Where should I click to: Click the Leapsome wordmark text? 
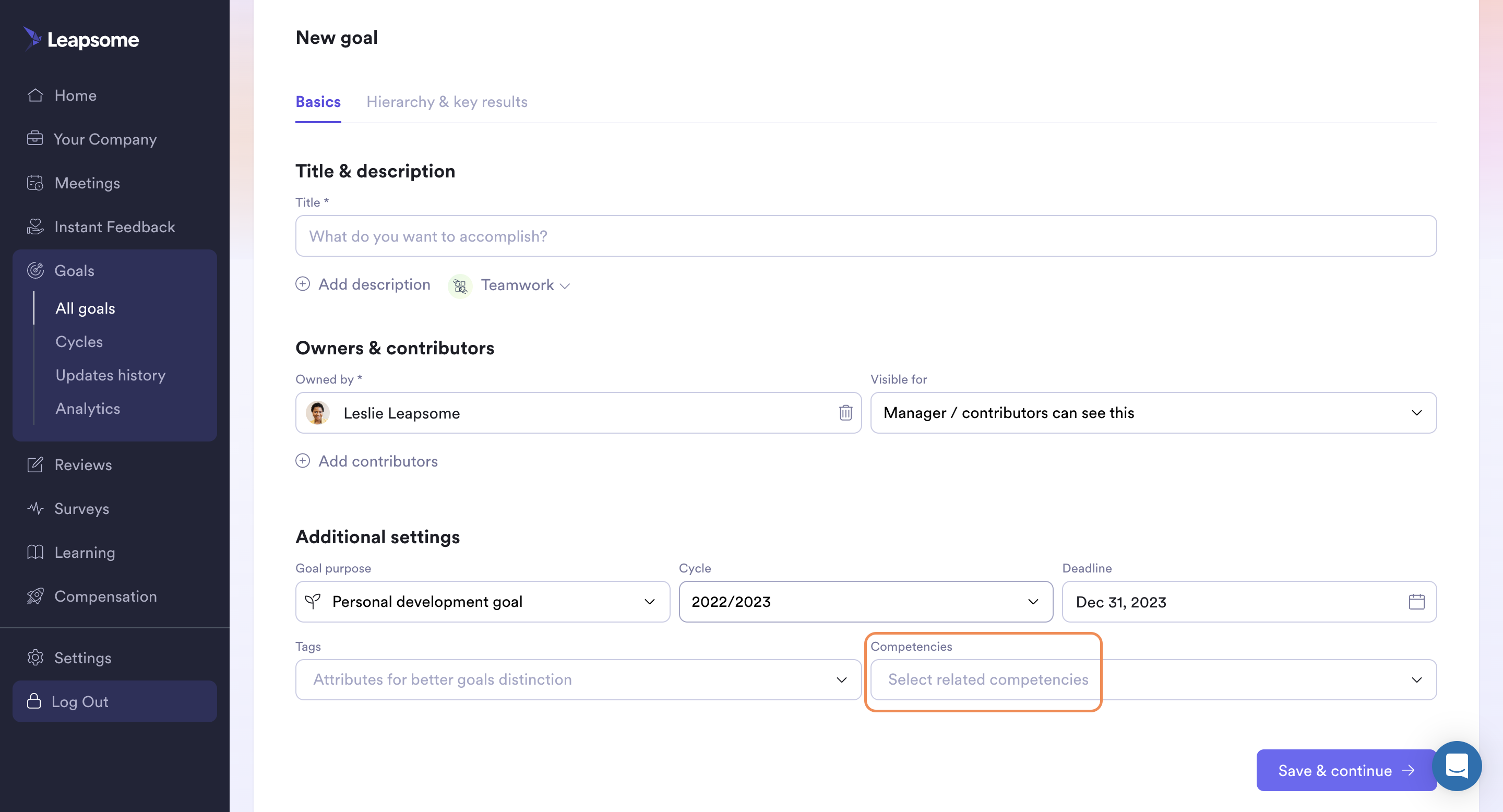coord(93,40)
